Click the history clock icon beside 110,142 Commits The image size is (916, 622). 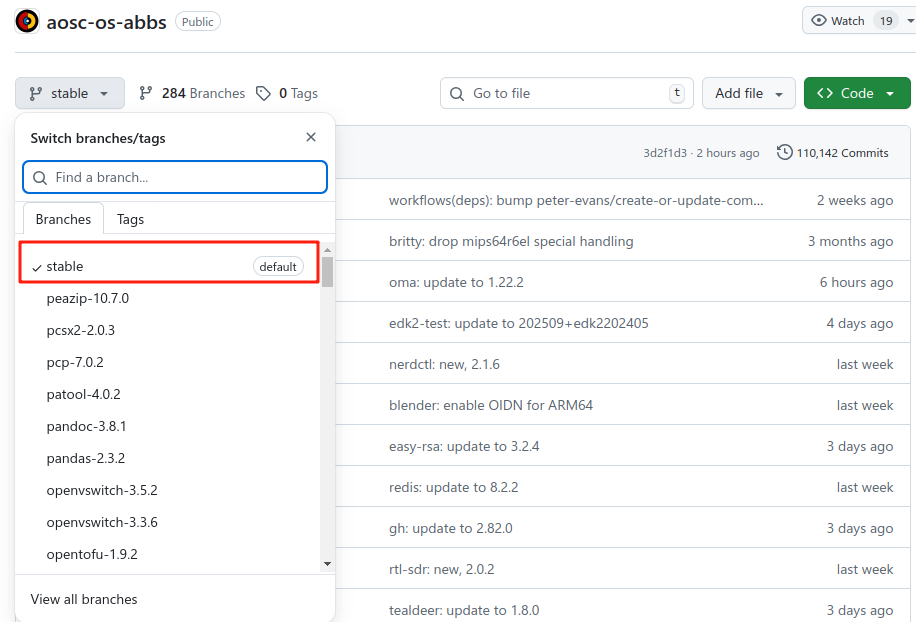(x=785, y=153)
